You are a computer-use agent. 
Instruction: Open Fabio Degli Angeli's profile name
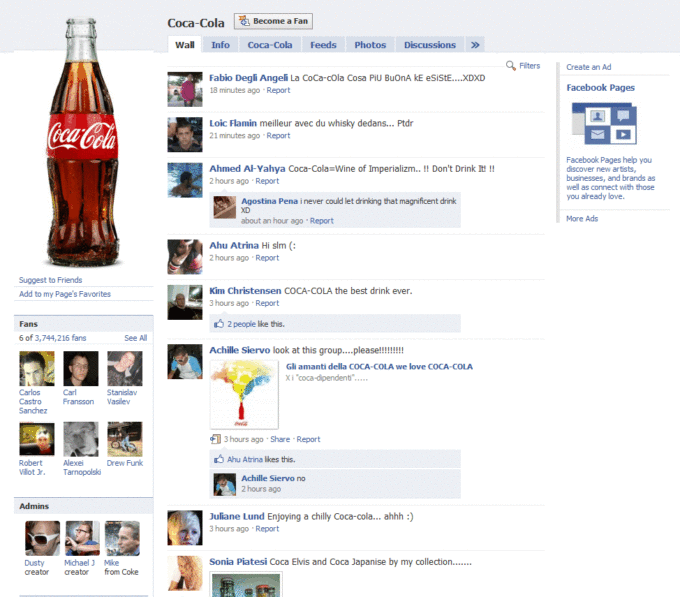[248, 78]
